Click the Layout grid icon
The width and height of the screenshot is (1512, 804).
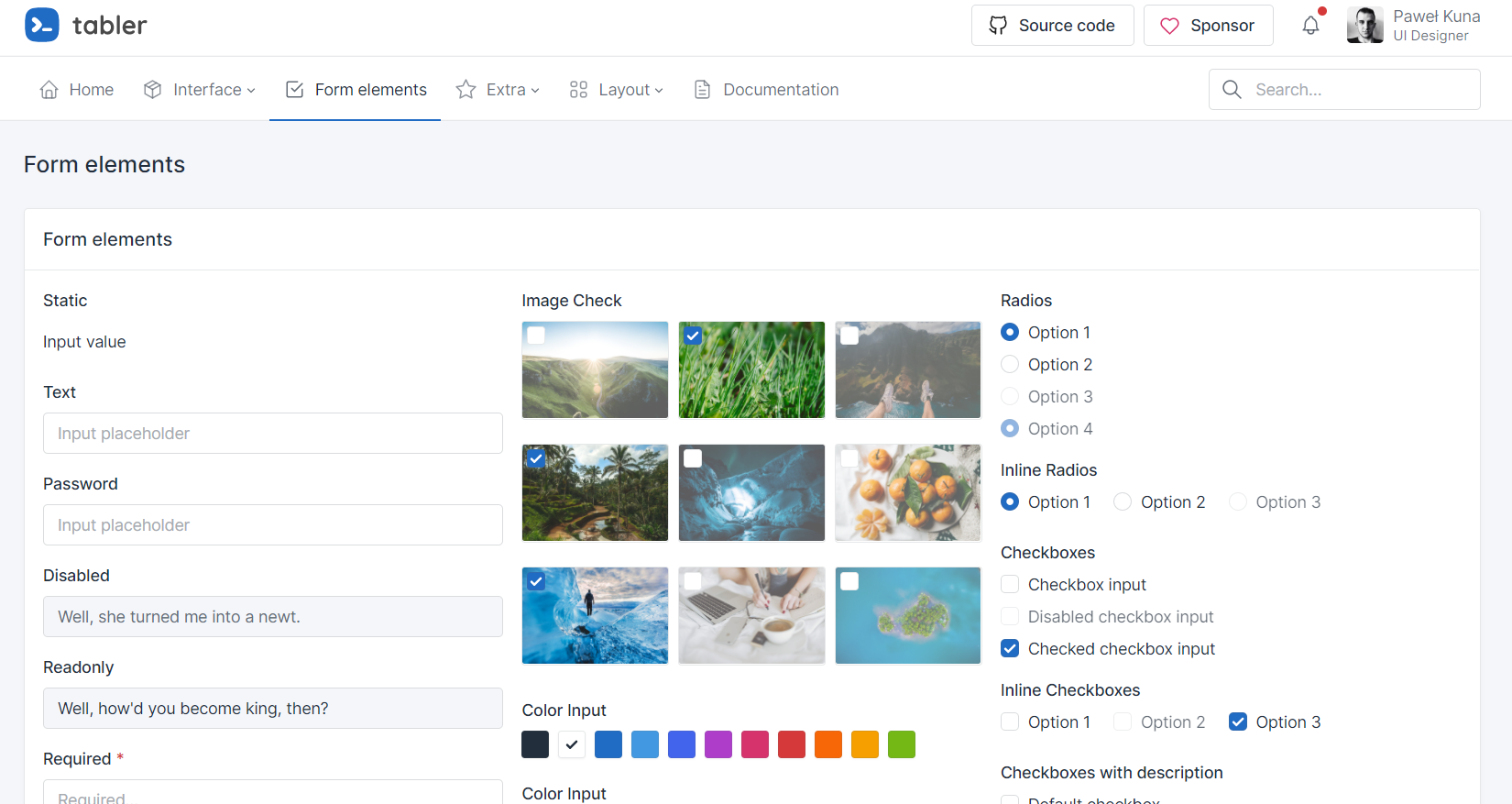578,90
